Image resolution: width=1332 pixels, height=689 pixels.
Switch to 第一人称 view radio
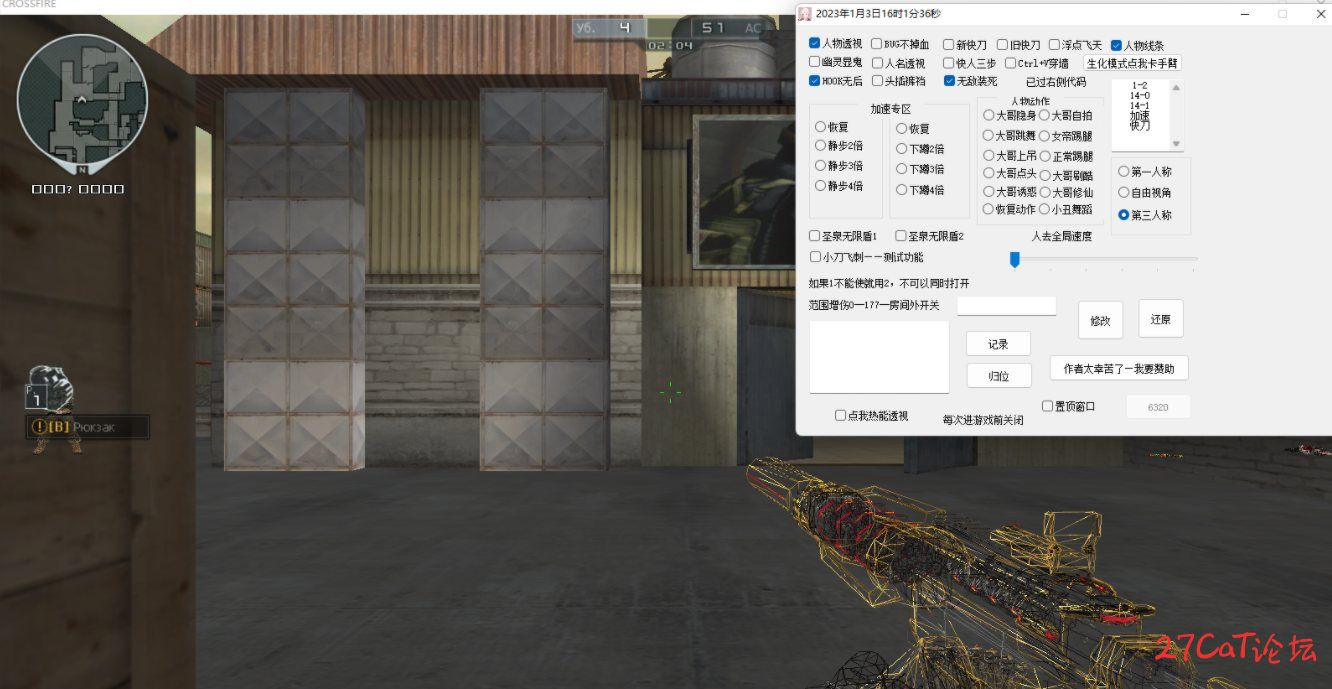click(x=1124, y=171)
